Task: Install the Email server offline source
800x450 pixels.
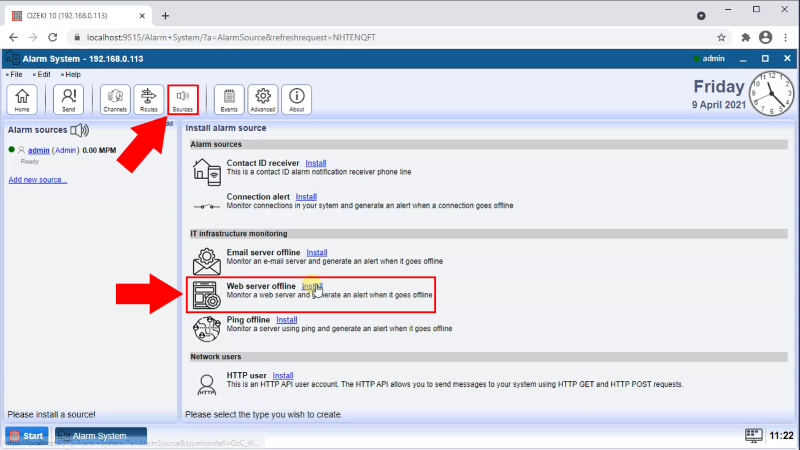Action: click(317, 253)
